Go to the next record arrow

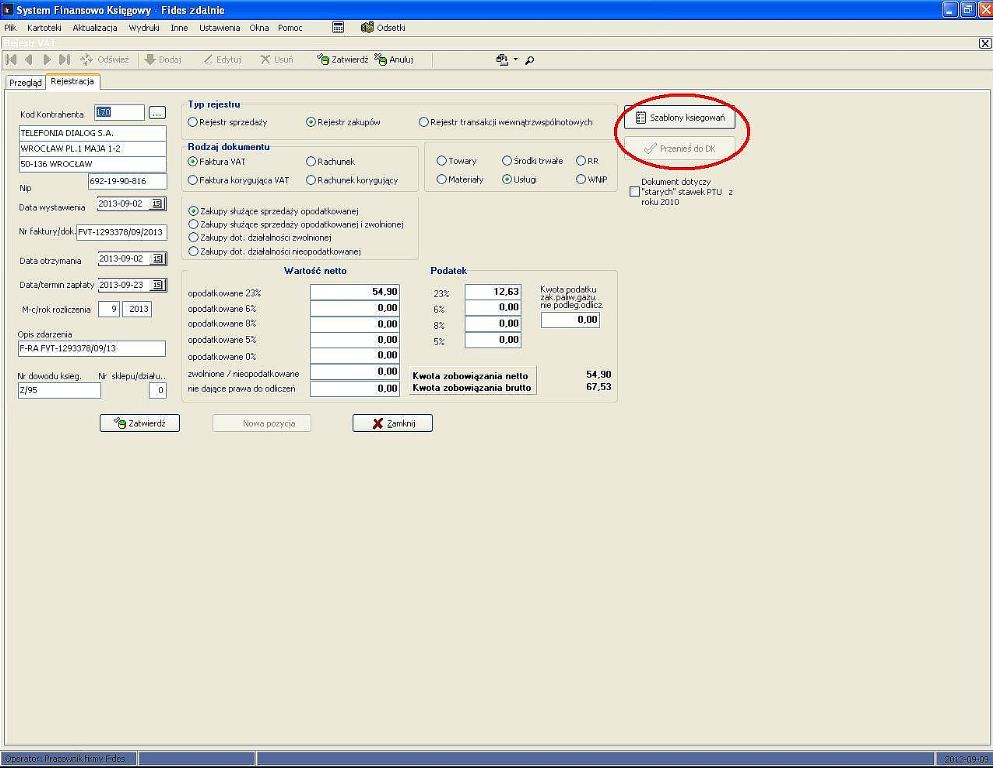pos(46,60)
